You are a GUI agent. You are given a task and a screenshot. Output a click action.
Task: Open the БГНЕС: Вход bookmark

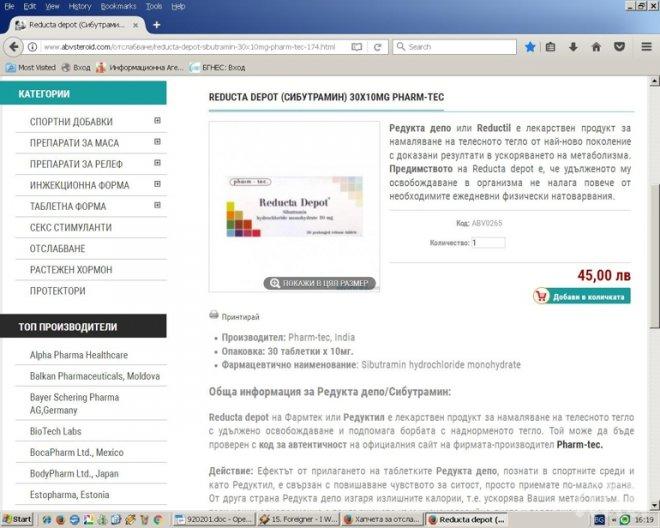pyautogui.click(x=217, y=67)
